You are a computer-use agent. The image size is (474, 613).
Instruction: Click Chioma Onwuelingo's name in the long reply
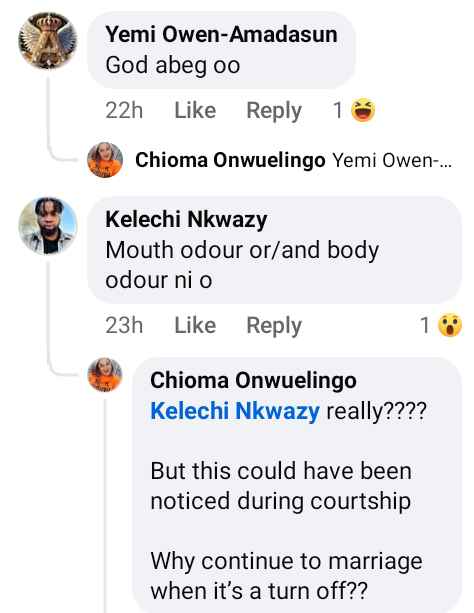[253, 380]
